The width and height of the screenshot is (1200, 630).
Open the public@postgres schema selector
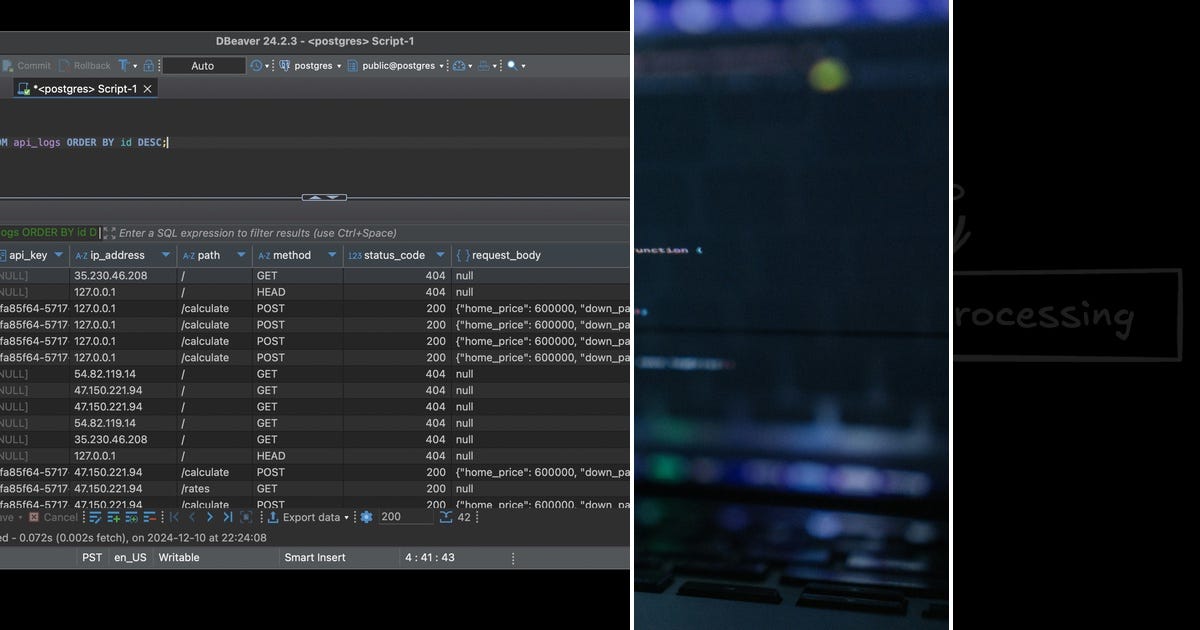point(396,66)
